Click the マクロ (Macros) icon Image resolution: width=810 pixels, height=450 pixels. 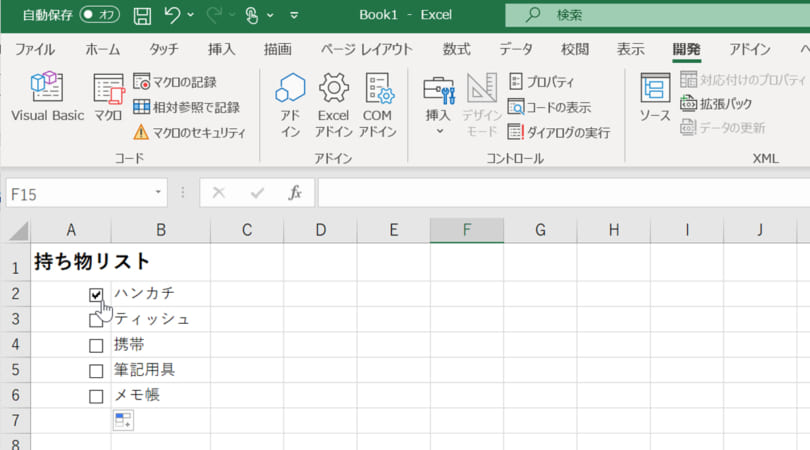pos(108,98)
